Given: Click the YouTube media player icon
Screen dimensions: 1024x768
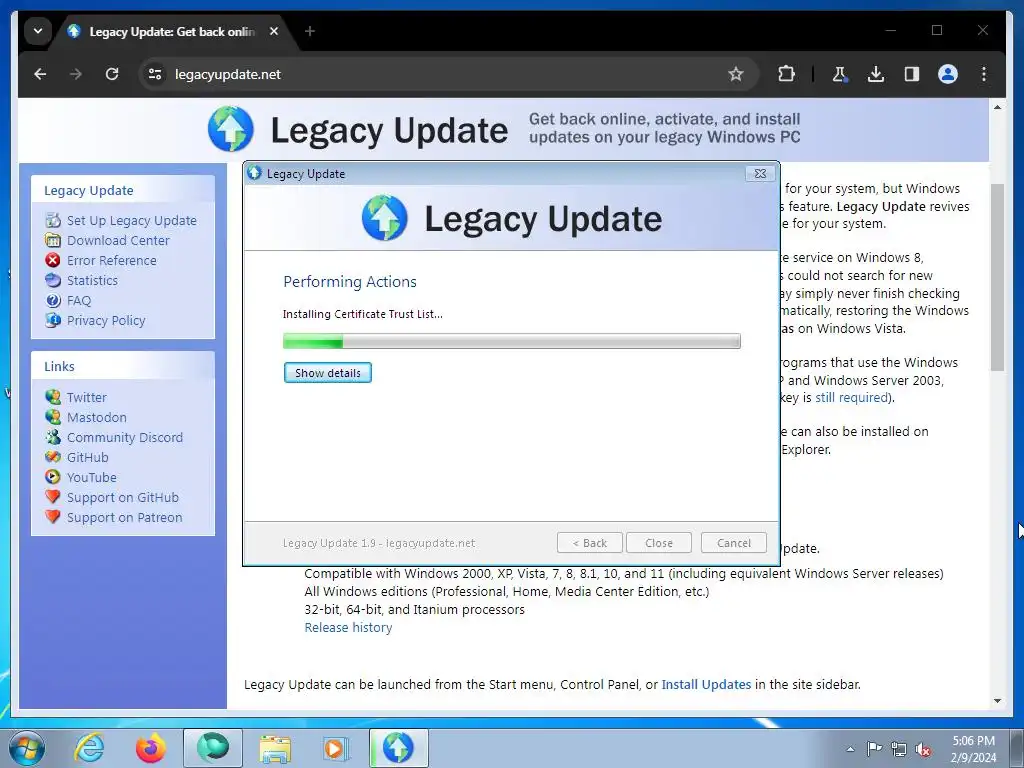Looking at the screenshot, I should [x=53, y=477].
